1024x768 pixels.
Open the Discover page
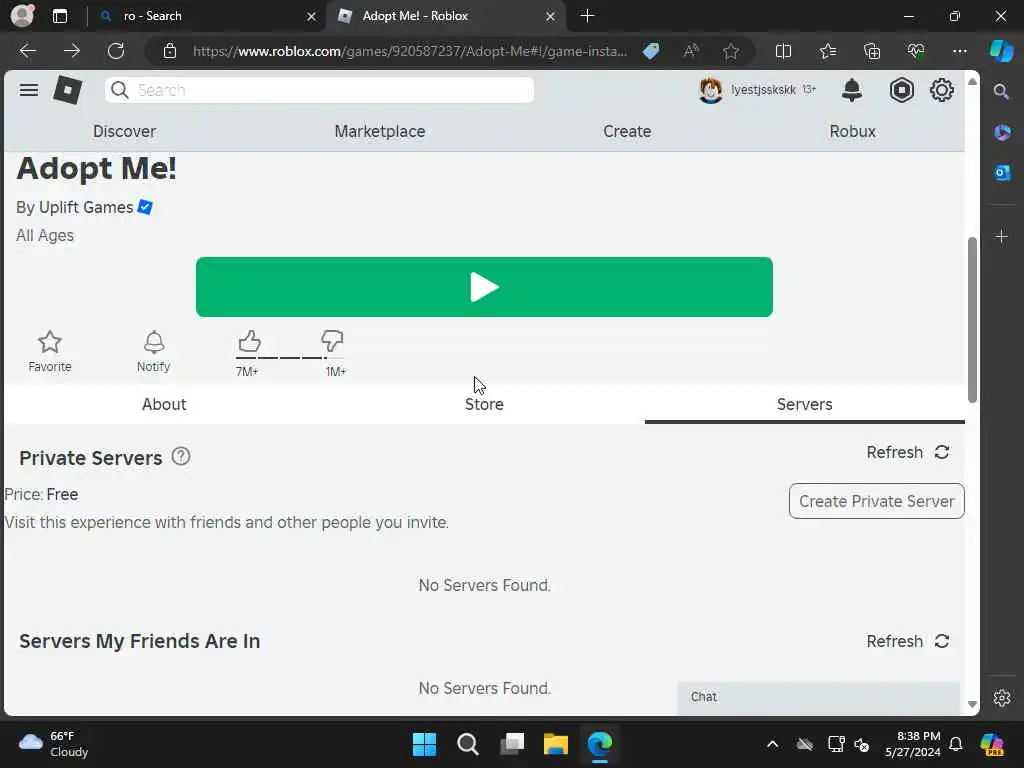(x=124, y=131)
